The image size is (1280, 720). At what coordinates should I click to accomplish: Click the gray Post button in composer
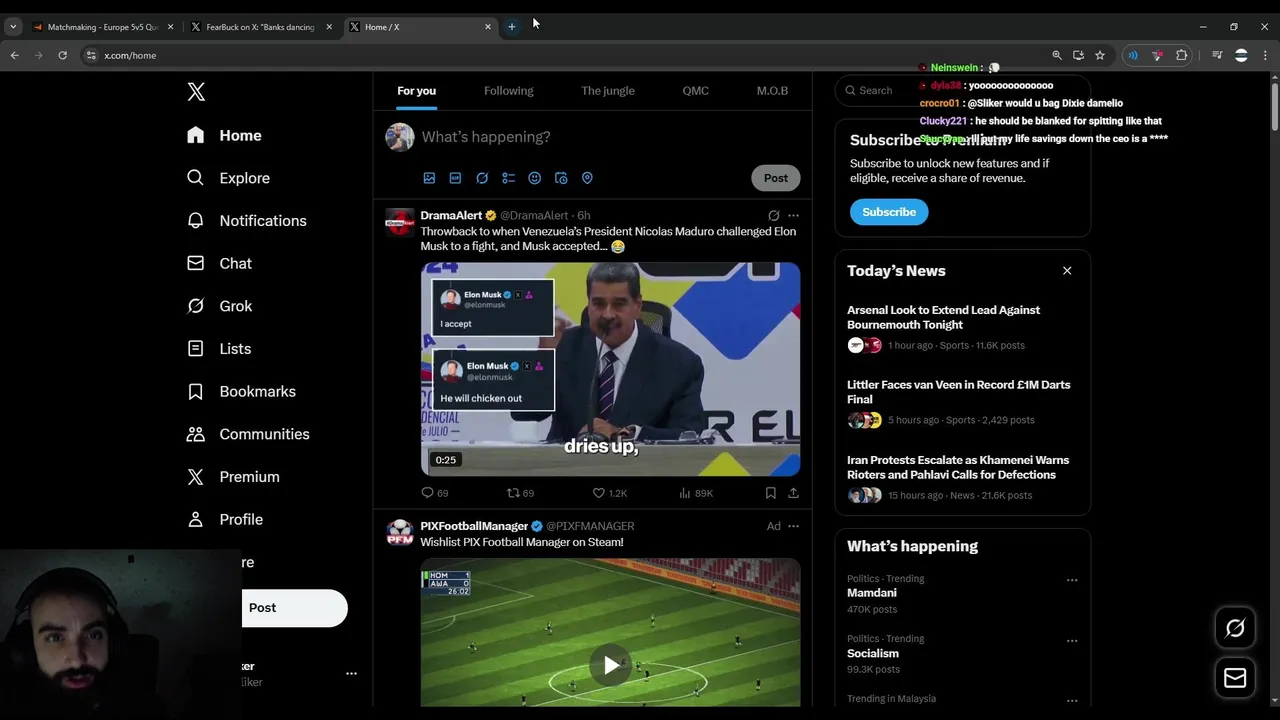coord(776,178)
